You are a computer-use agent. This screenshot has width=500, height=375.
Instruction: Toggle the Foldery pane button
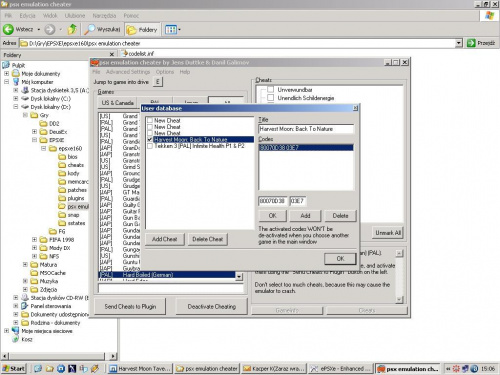(142, 30)
